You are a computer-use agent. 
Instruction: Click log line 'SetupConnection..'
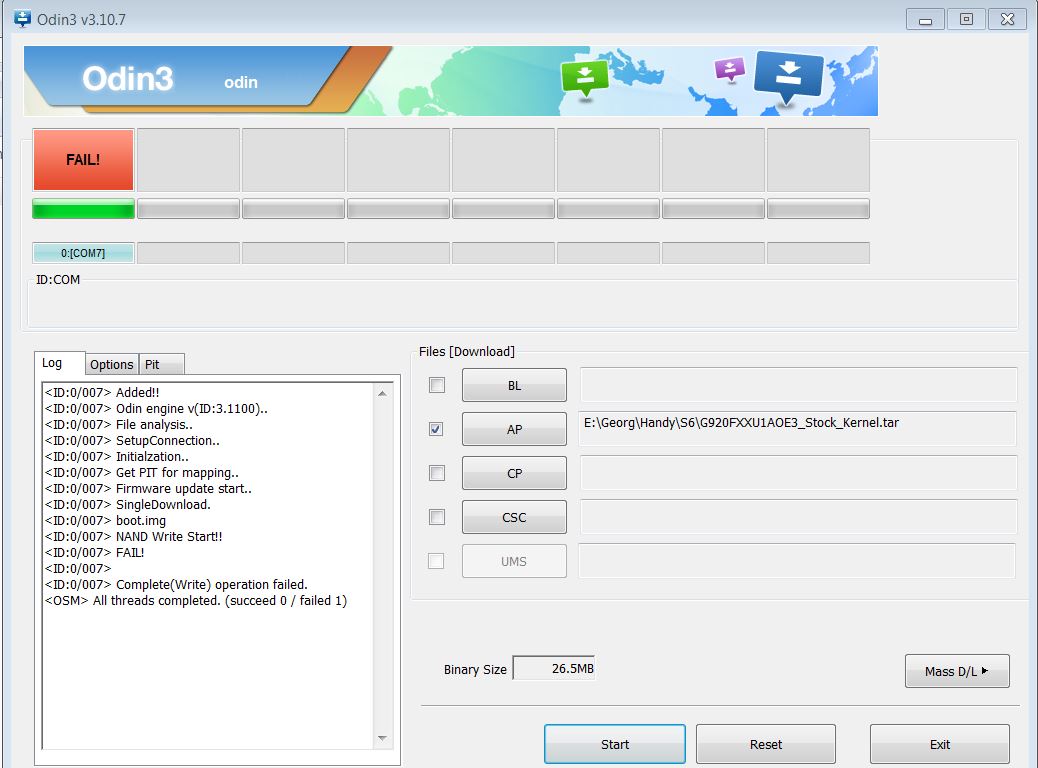click(x=132, y=440)
